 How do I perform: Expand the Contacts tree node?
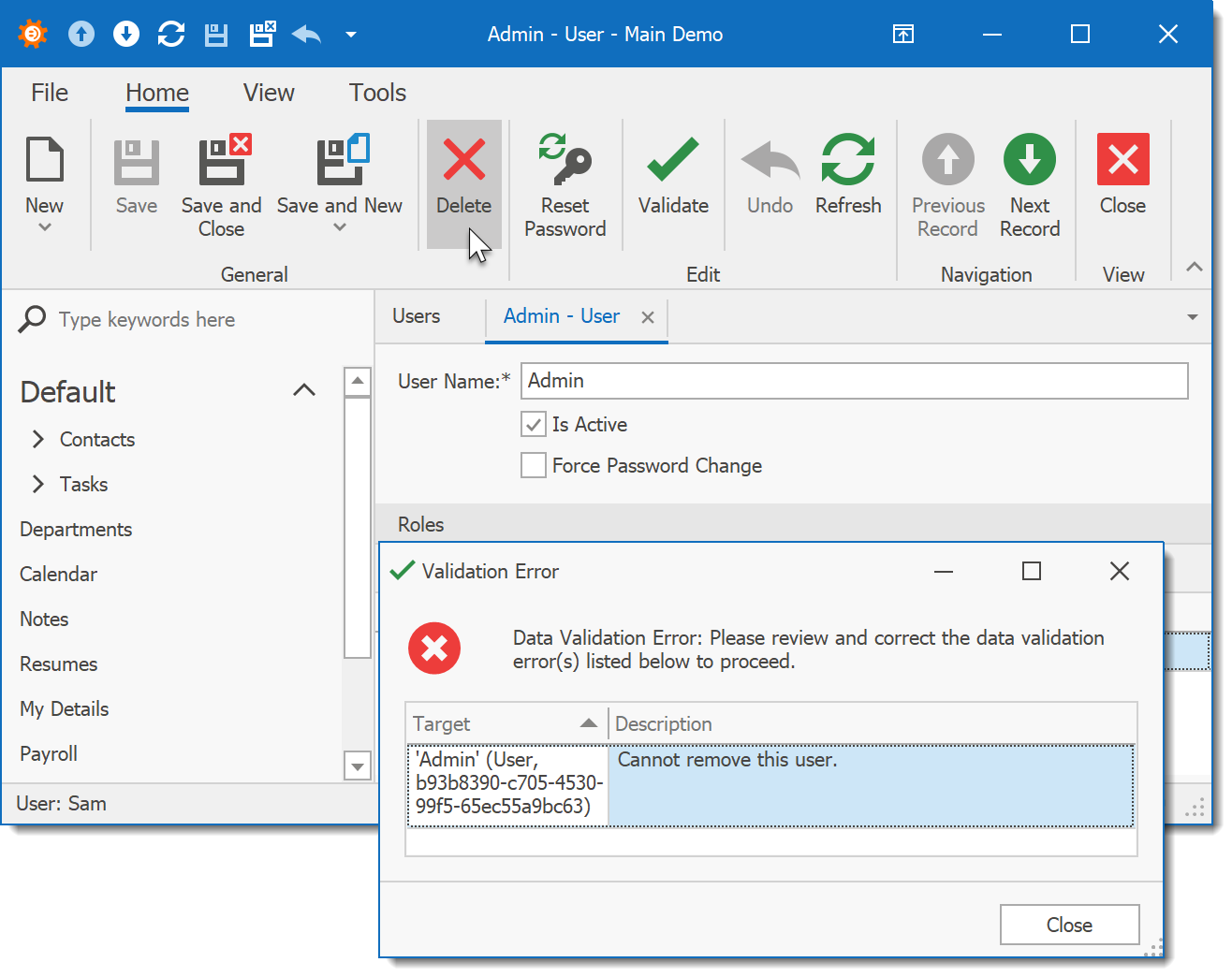click(38, 440)
